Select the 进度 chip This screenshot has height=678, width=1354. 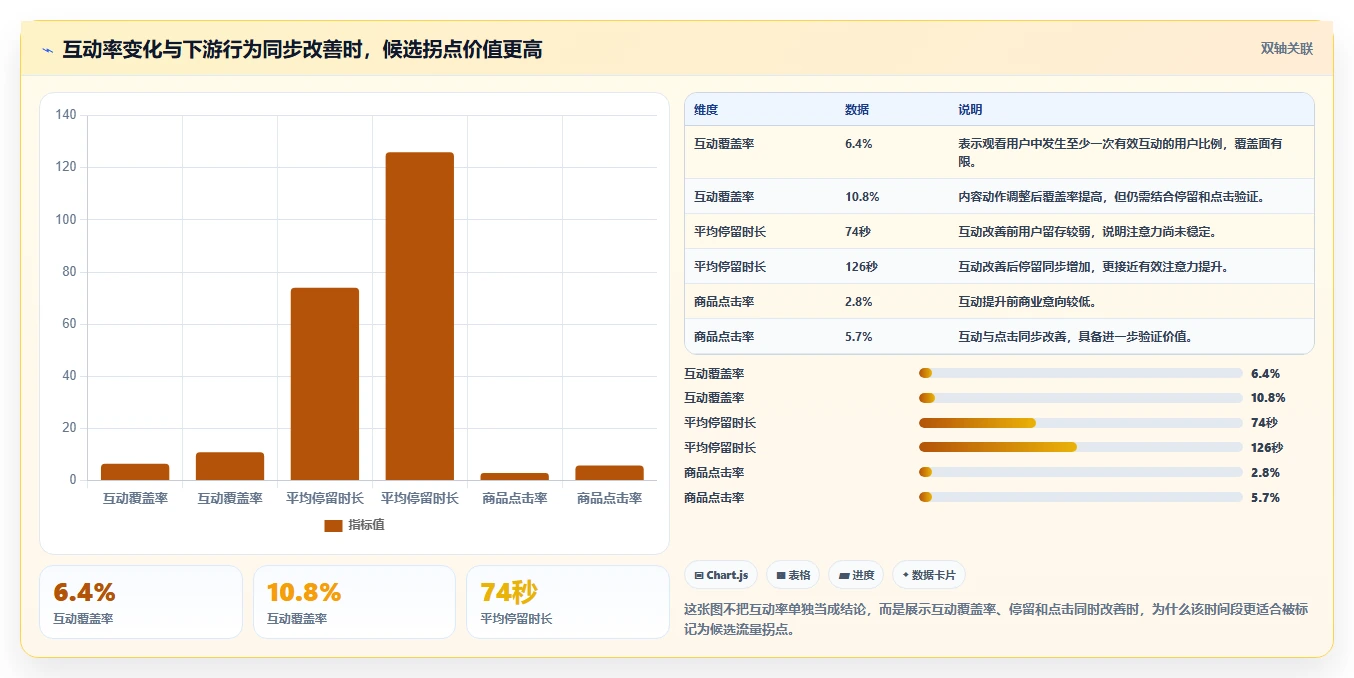coord(856,575)
